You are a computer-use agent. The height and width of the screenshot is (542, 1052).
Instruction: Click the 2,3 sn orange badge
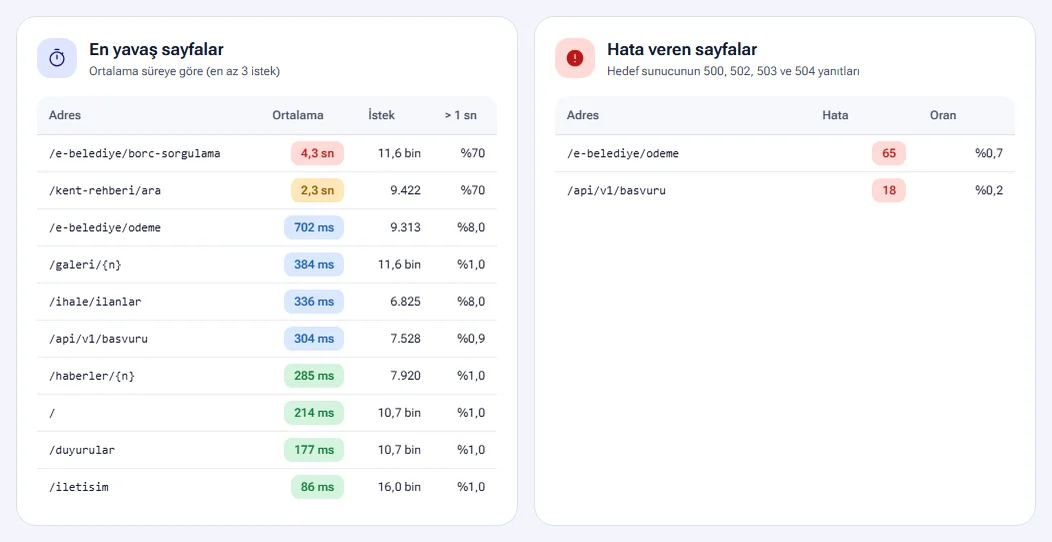(317, 191)
